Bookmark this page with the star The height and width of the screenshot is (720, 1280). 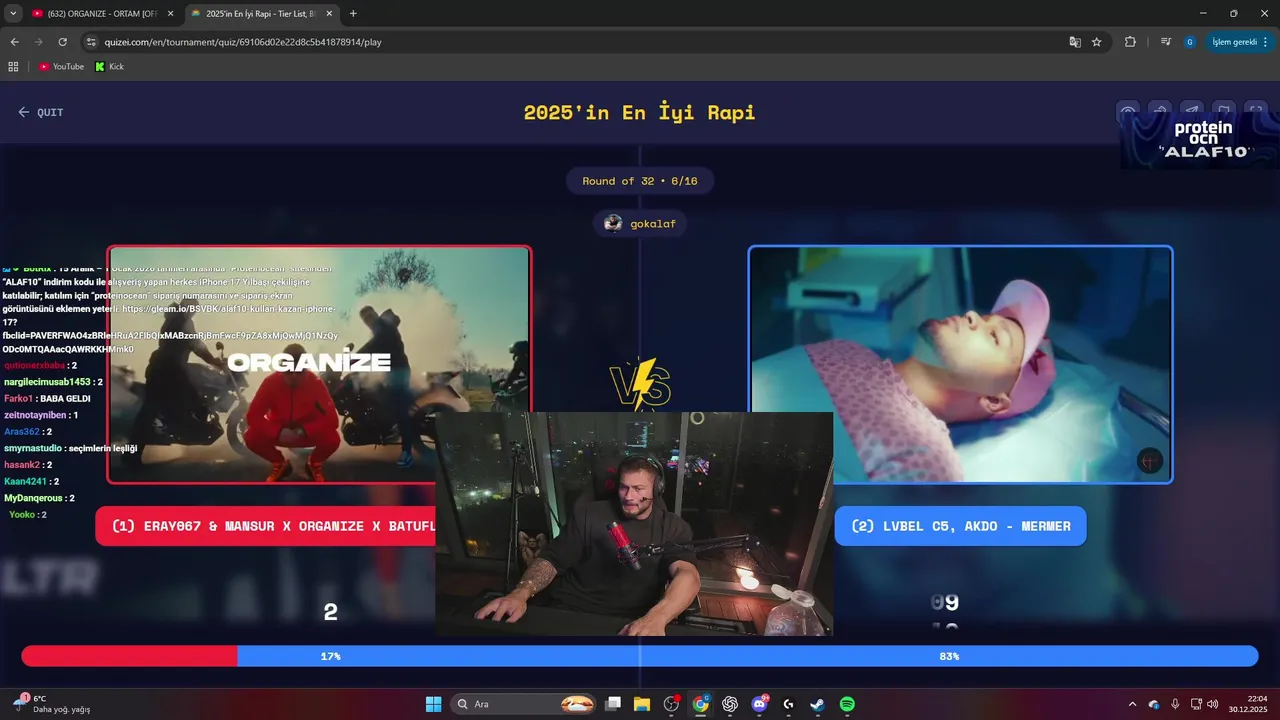[1097, 42]
